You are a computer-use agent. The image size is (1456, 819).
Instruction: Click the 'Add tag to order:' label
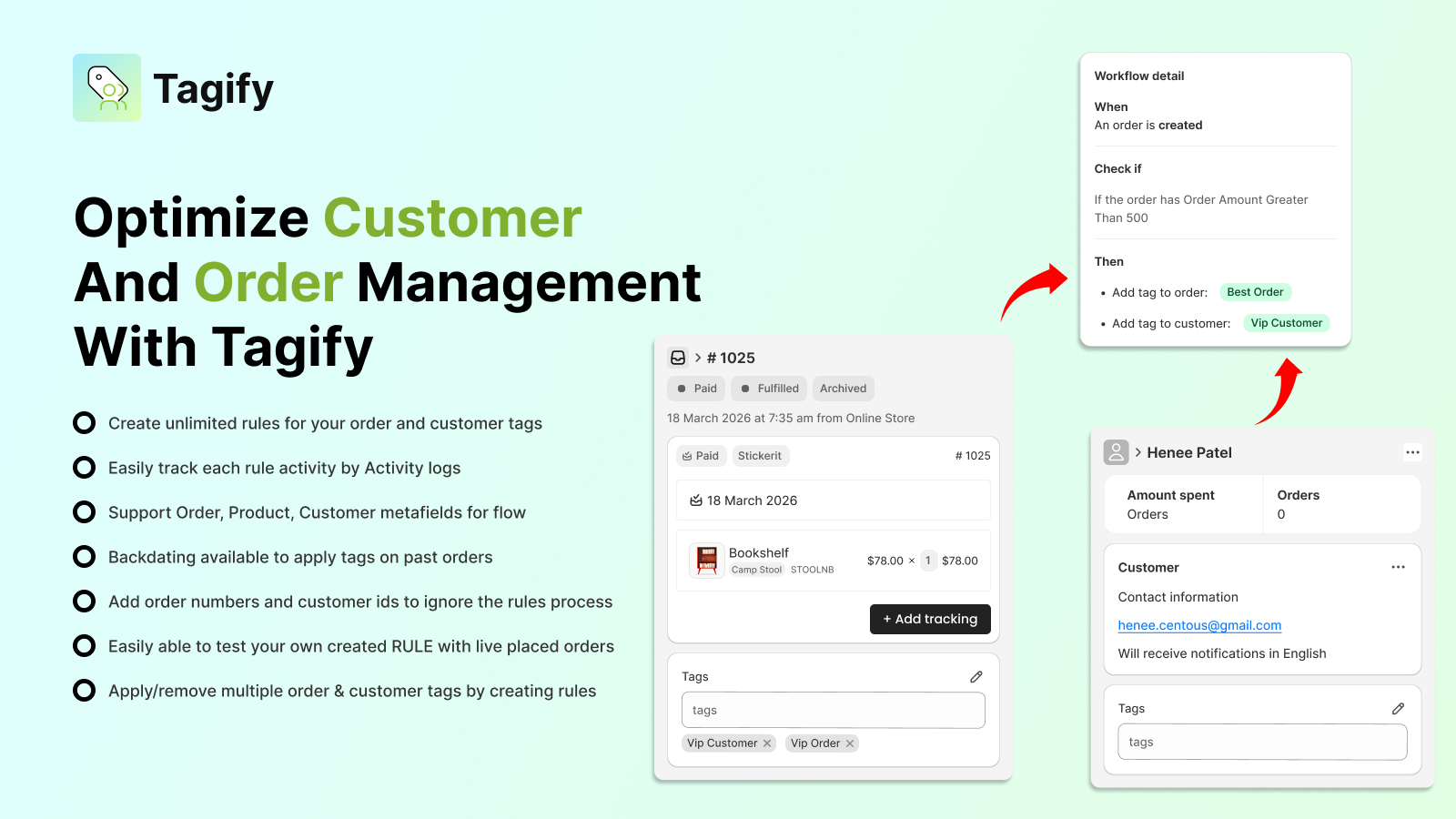pyautogui.click(x=1160, y=293)
